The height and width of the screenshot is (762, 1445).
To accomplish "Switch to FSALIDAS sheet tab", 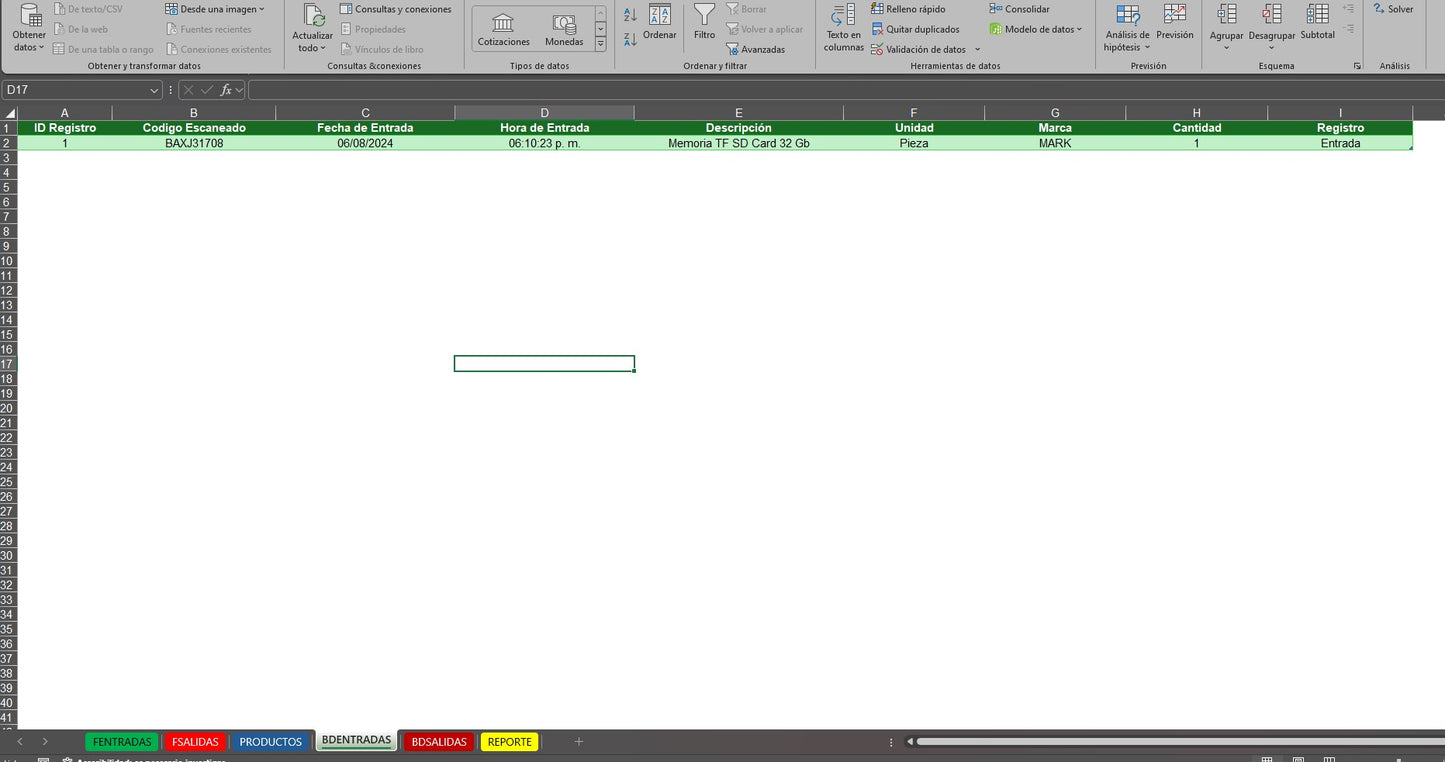I will coord(195,742).
